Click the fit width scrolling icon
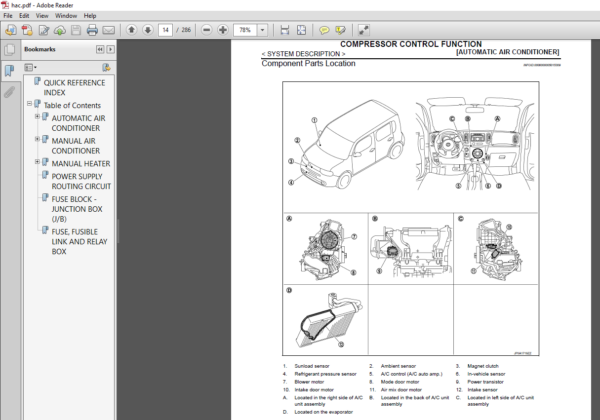This screenshot has height=420, width=600. (x=285, y=30)
